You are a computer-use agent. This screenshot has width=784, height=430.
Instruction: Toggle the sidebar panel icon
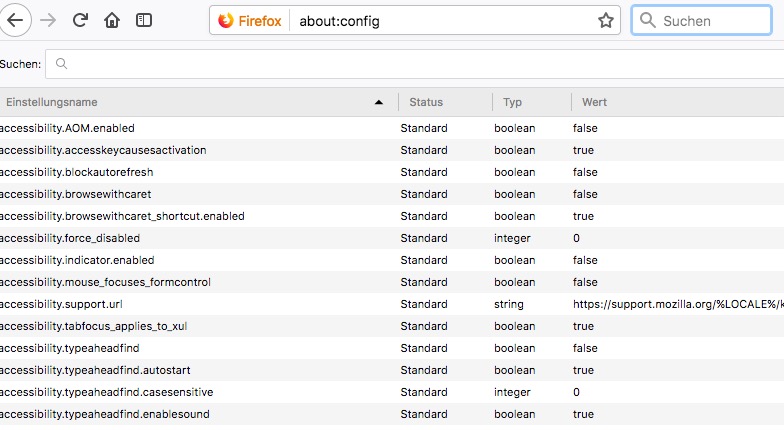pyautogui.click(x=145, y=20)
